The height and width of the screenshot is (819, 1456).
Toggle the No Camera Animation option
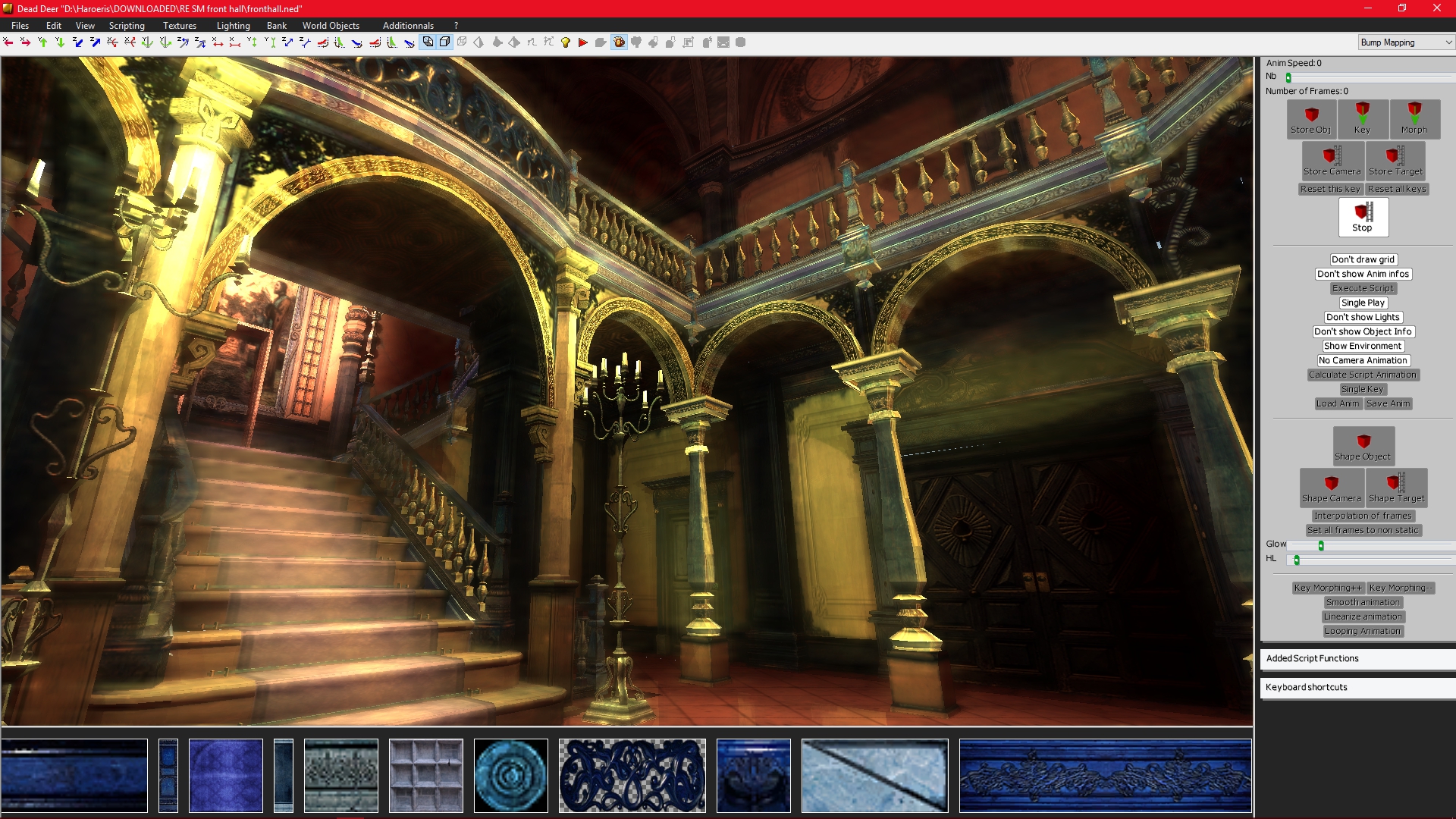[1363, 360]
